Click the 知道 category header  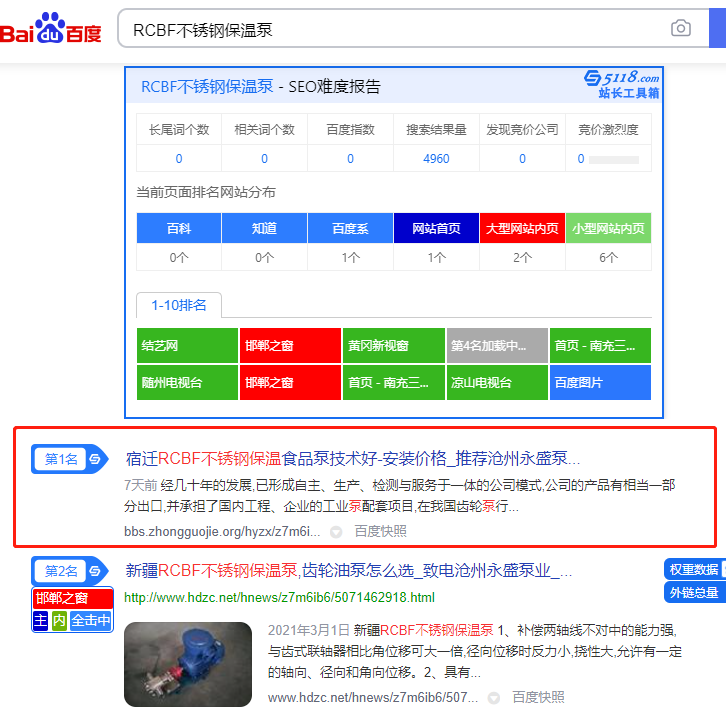click(x=264, y=228)
